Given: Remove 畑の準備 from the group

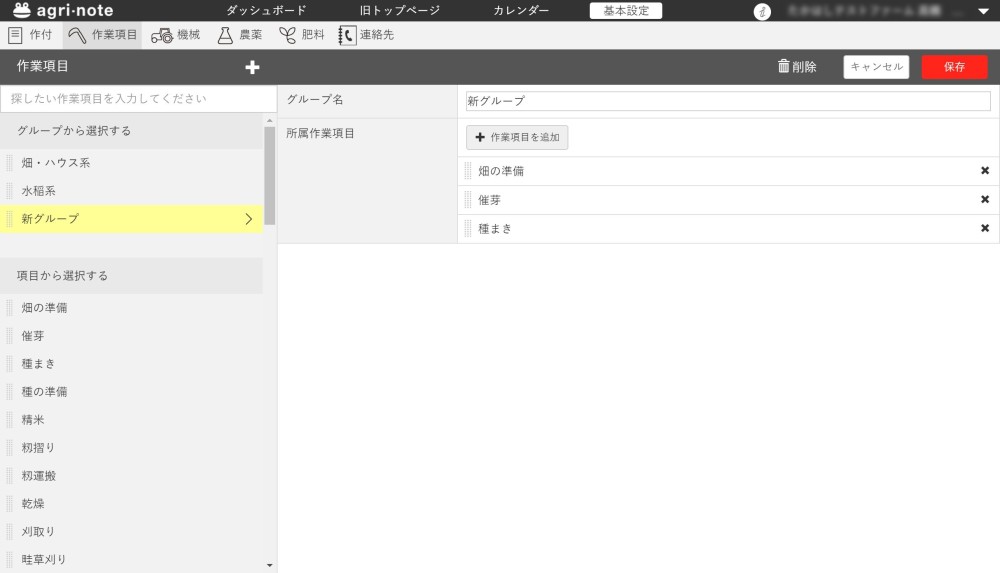Looking at the screenshot, I should tap(984, 171).
